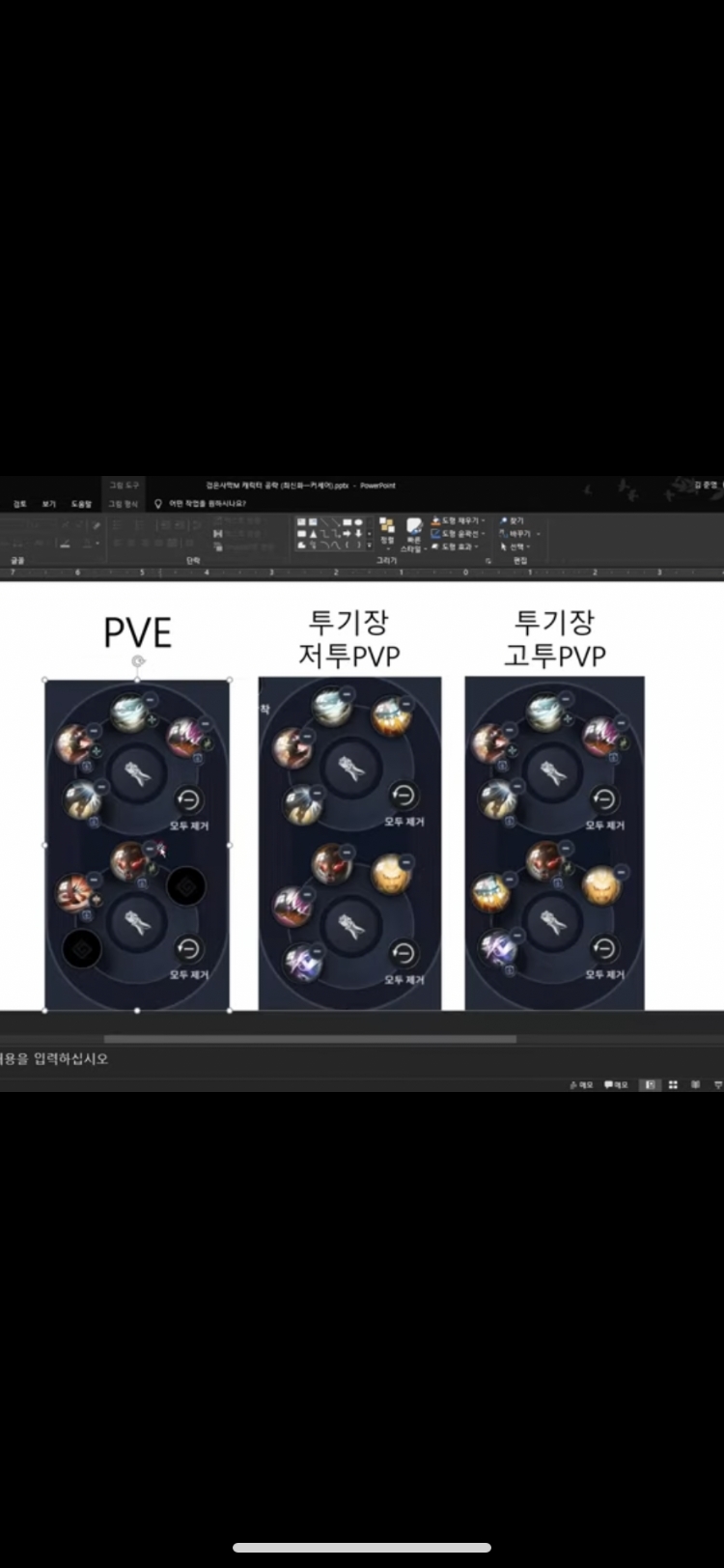Click the orange right skill in 고투PVP lower wheel

pos(600,884)
